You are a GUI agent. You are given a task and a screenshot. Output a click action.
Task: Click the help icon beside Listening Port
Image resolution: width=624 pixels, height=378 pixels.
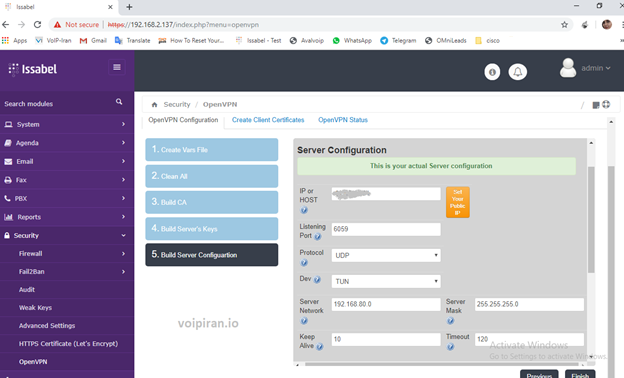[318, 237]
